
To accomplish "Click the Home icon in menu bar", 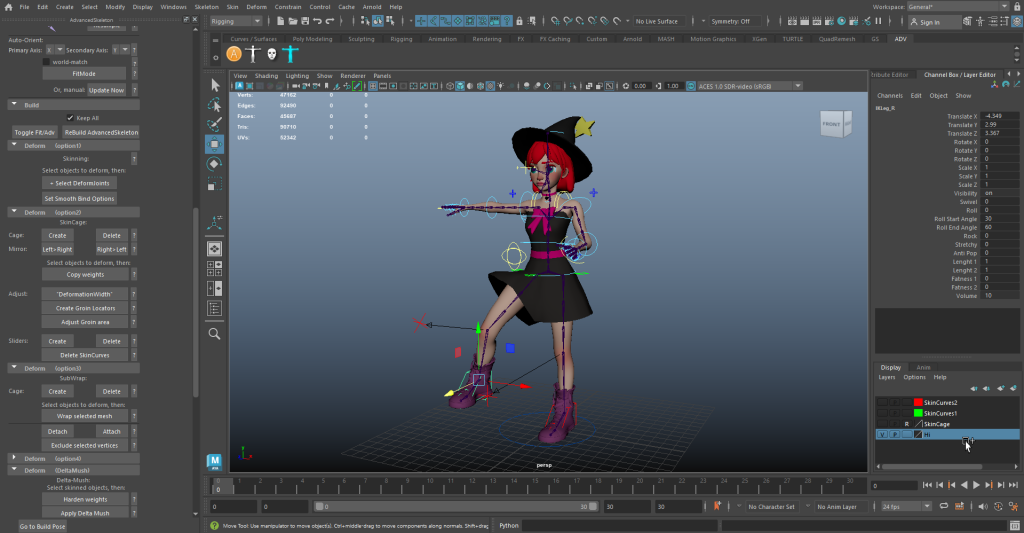I will click(8, 7).
